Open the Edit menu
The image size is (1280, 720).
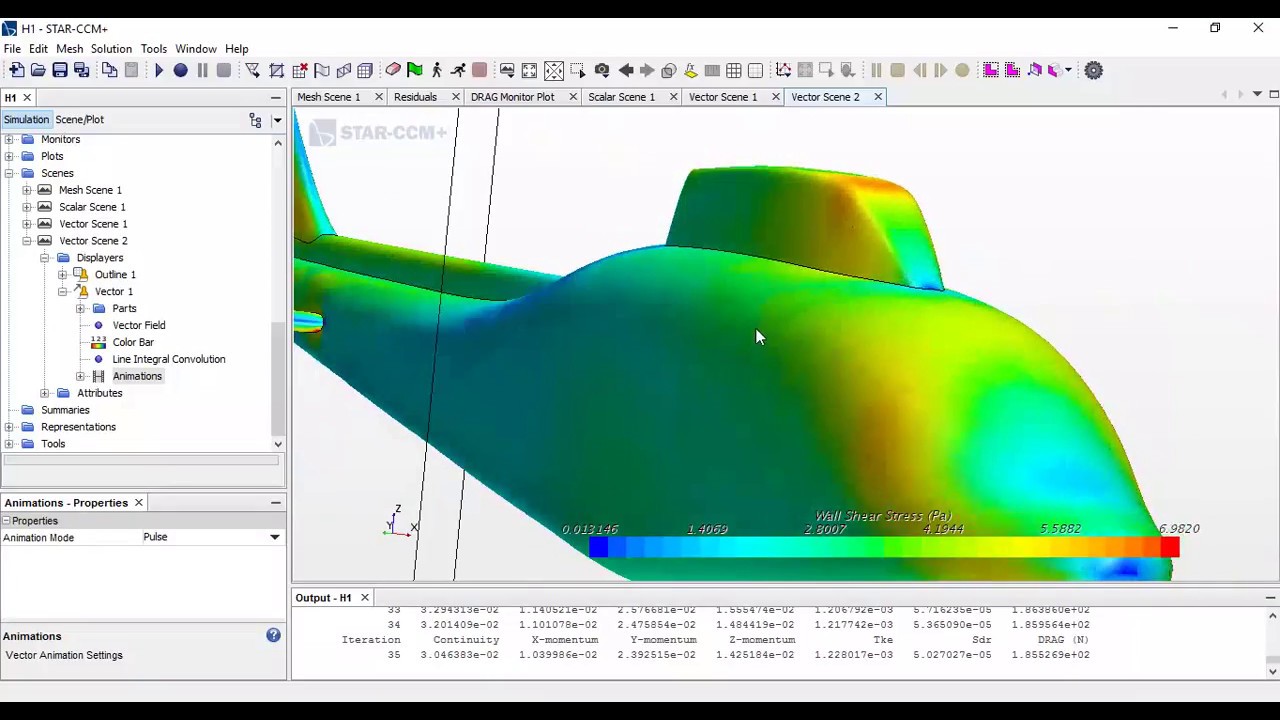point(38,49)
